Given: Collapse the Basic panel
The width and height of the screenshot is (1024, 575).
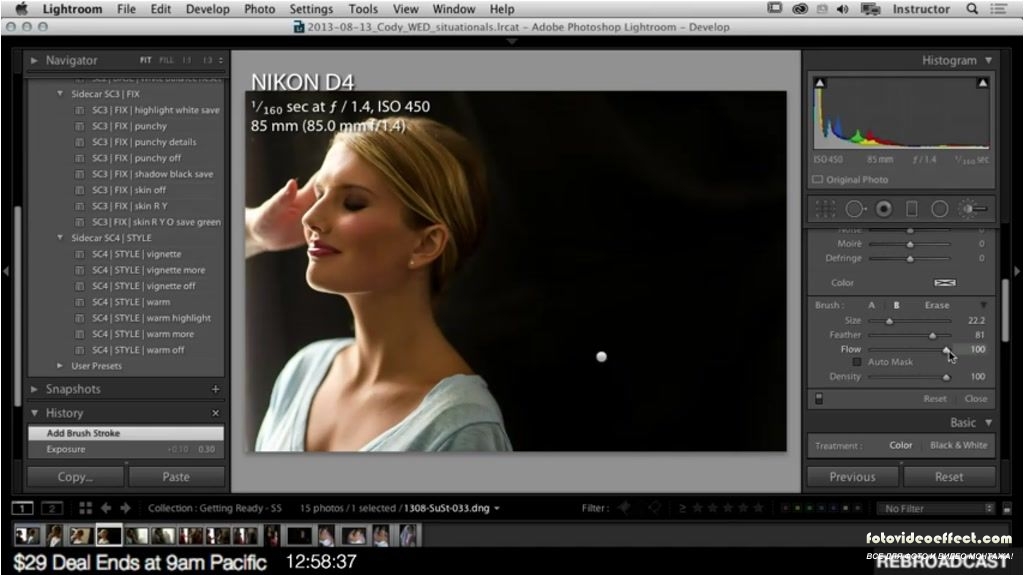Looking at the screenshot, I should coord(989,423).
